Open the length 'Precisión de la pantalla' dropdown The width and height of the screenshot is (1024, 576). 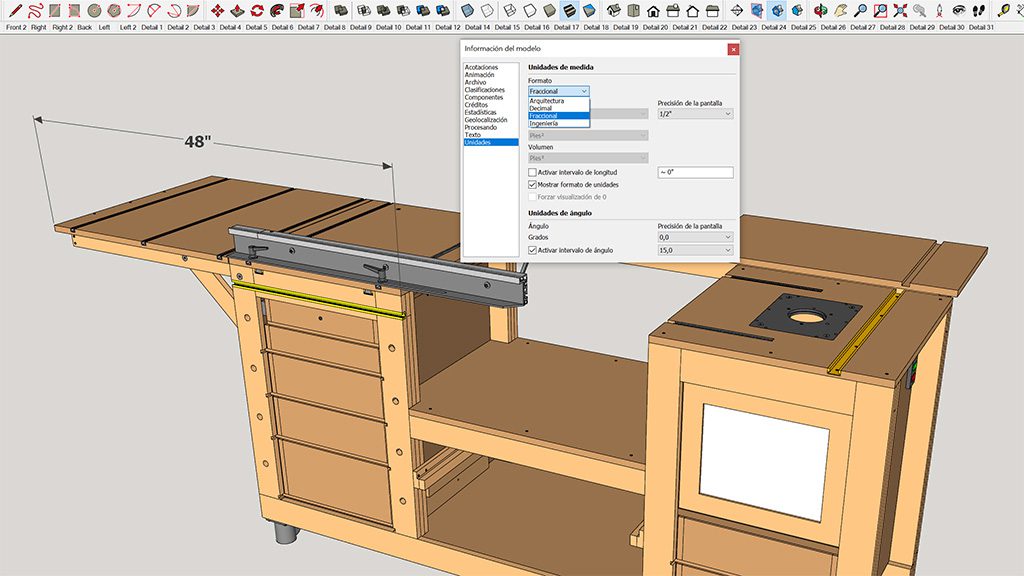pyautogui.click(x=695, y=114)
